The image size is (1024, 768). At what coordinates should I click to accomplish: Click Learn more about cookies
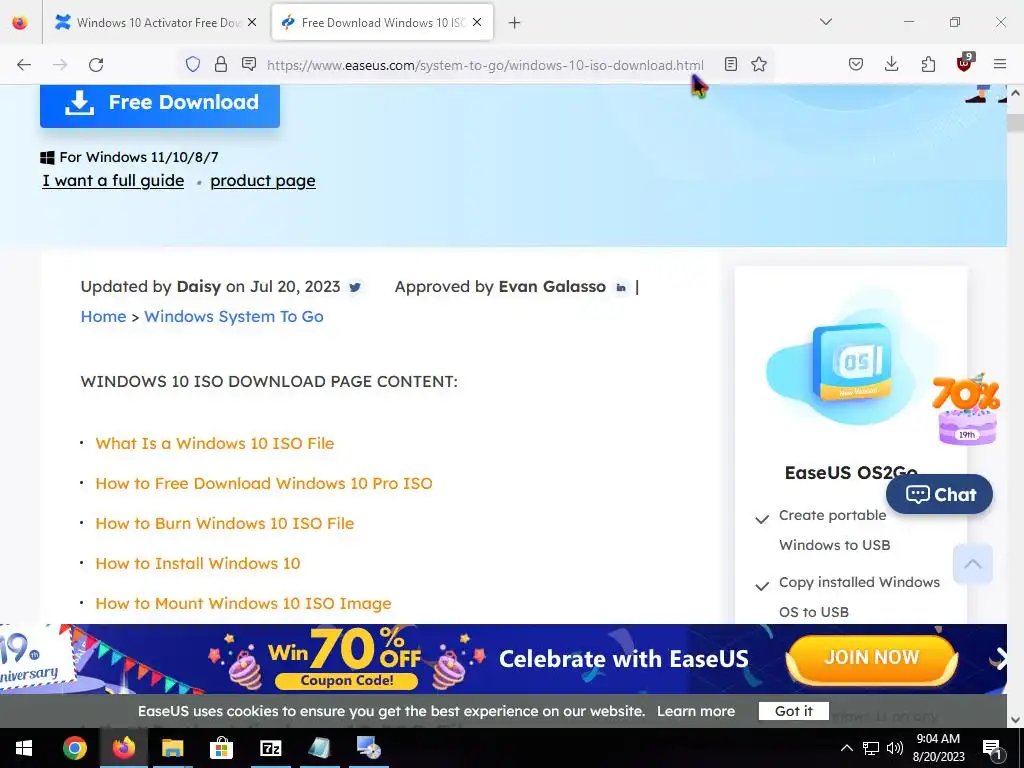click(x=696, y=711)
